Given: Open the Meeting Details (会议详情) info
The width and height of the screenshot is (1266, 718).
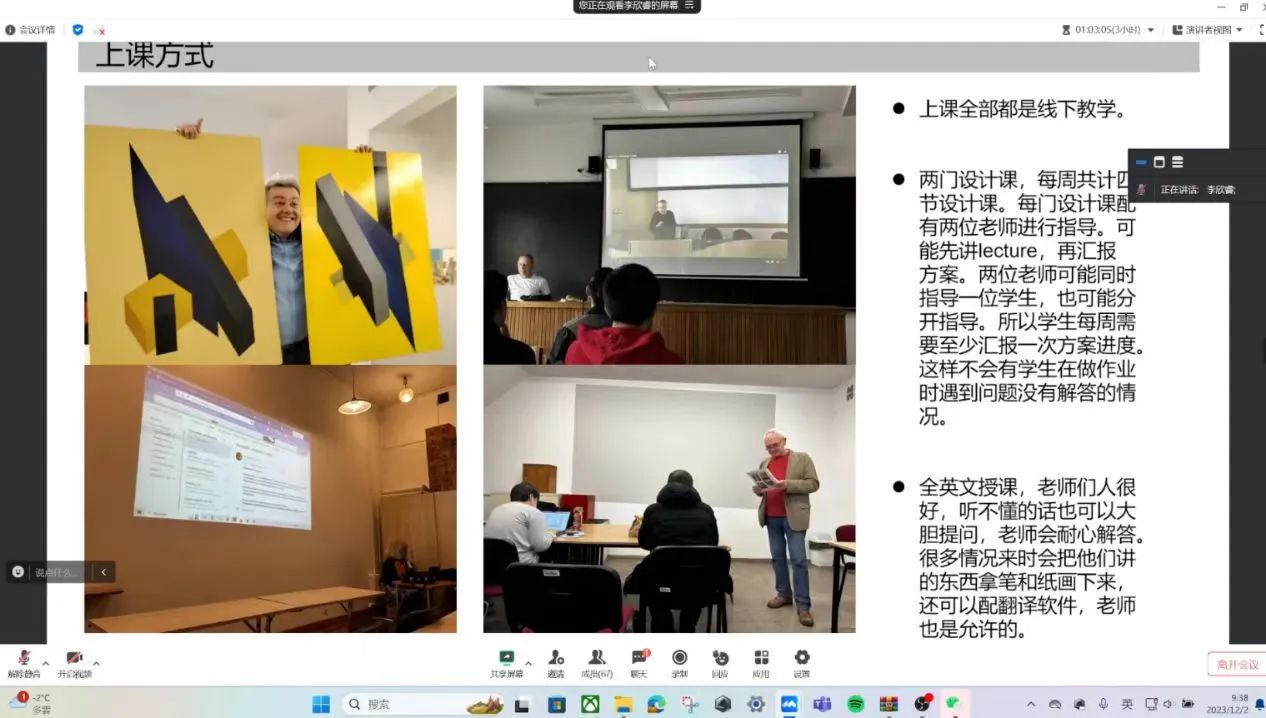Looking at the screenshot, I should (x=31, y=30).
